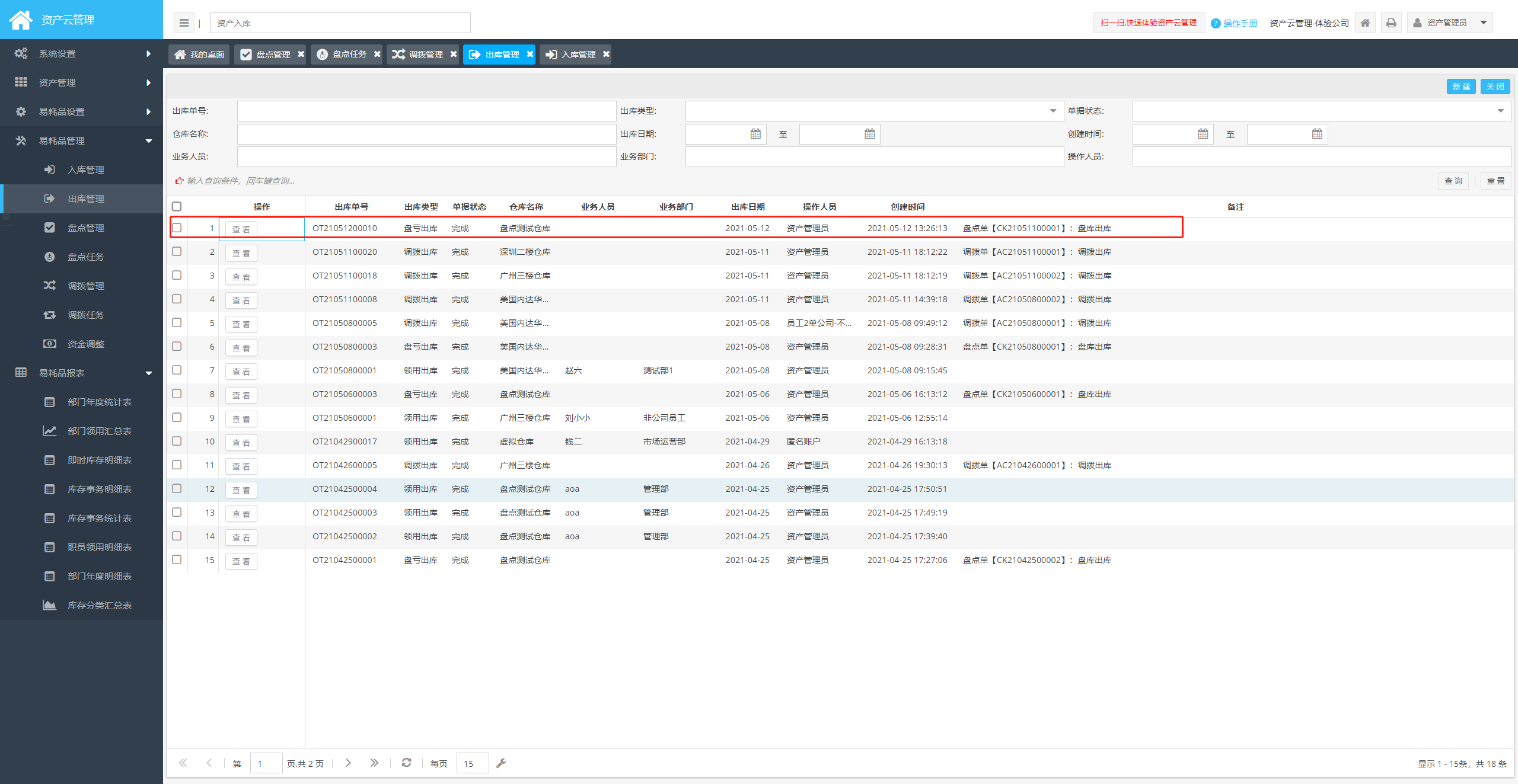The width and height of the screenshot is (1518, 784).
Task: Click the wrench settings icon in the pagination bar
Action: 501,763
